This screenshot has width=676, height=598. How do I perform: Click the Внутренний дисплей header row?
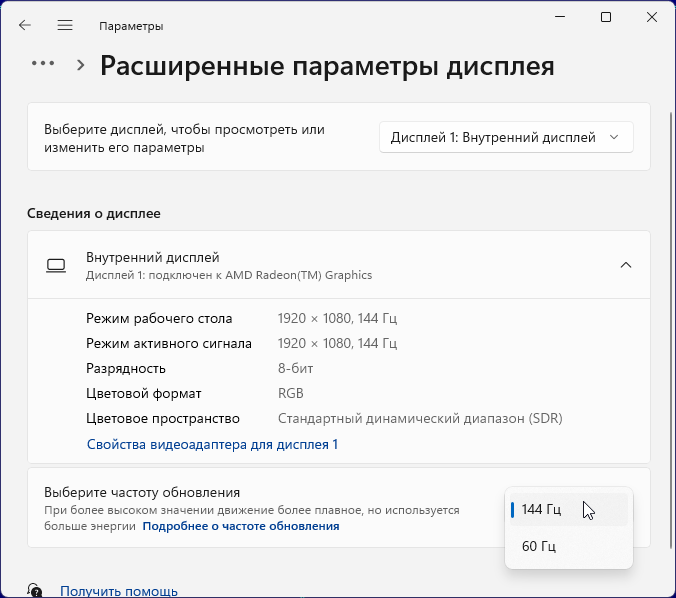[300, 265]
